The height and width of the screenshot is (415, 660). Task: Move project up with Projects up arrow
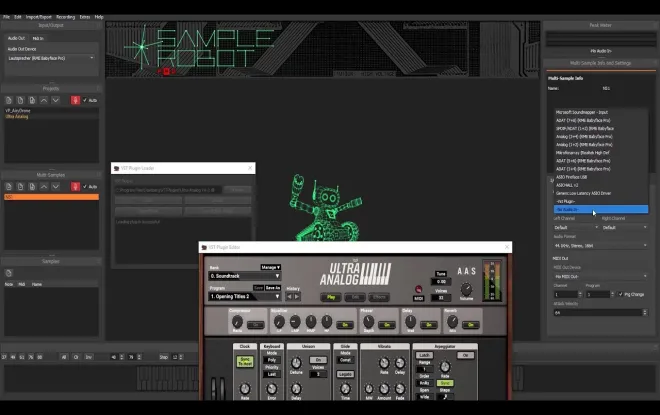click(x=44, y=100)
